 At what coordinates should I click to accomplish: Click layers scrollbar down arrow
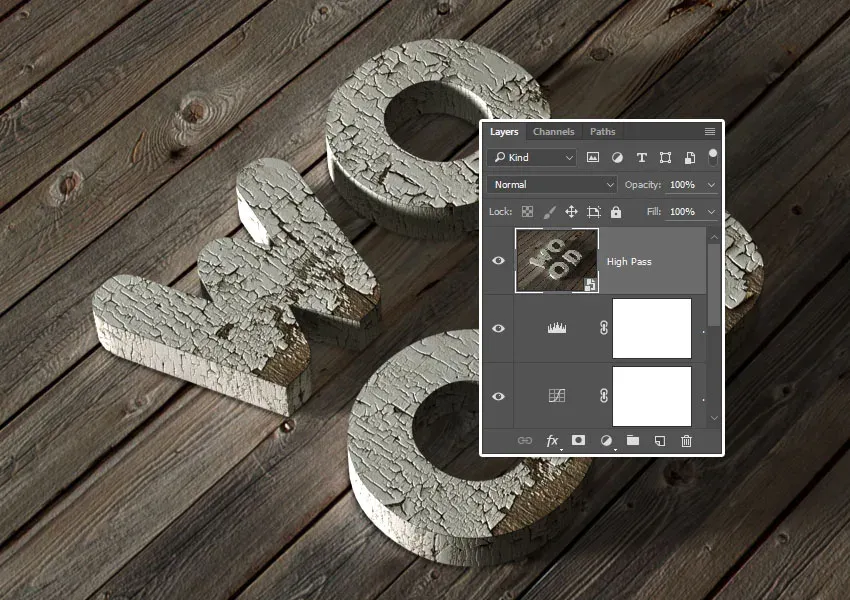click(714, 418)
